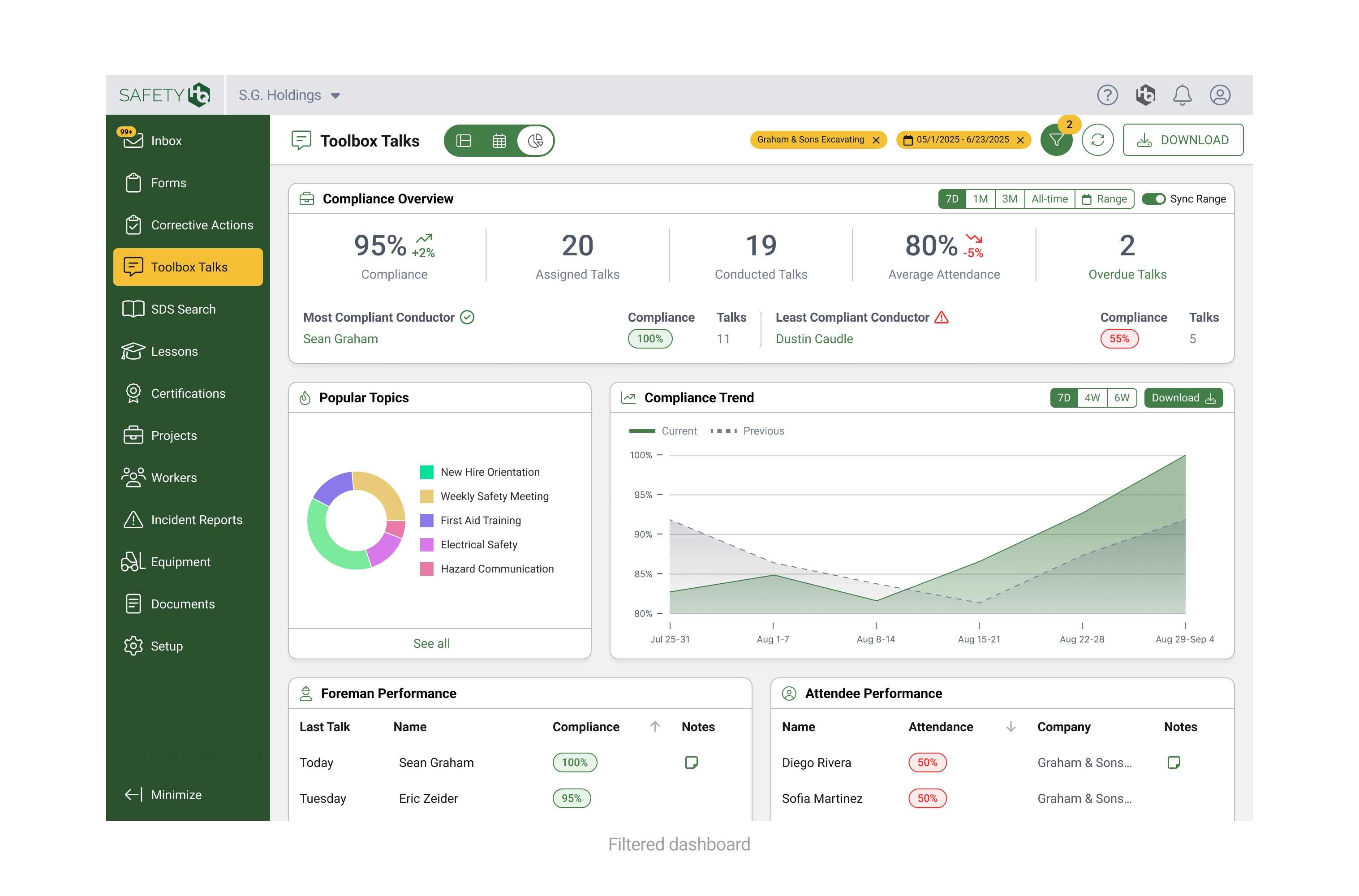Sort Foreman table by Compliance arrow

pos(655,726)
